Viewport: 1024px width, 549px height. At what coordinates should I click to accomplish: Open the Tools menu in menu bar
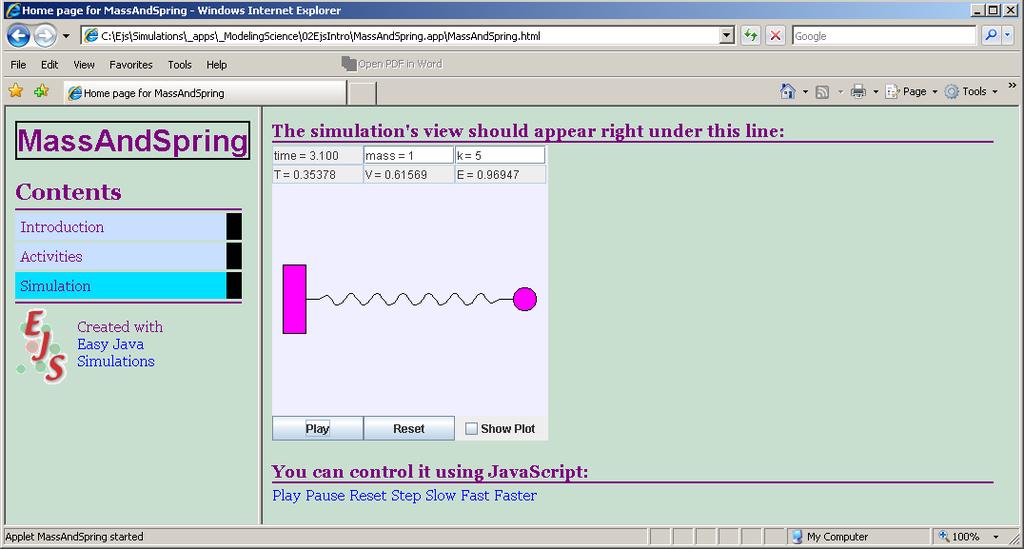[x=180, y=65]
